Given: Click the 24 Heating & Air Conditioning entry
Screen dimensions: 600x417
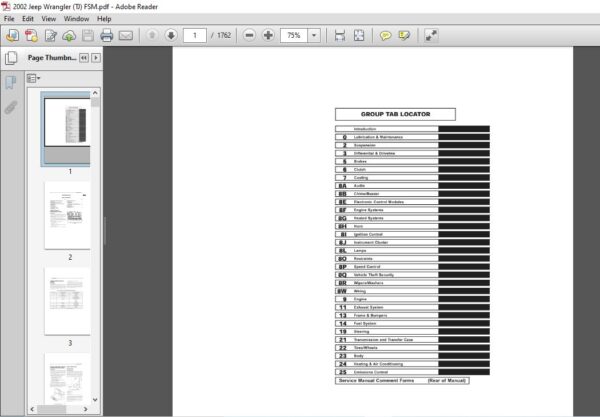Looking at the screenshot, I should pos(412,364).
